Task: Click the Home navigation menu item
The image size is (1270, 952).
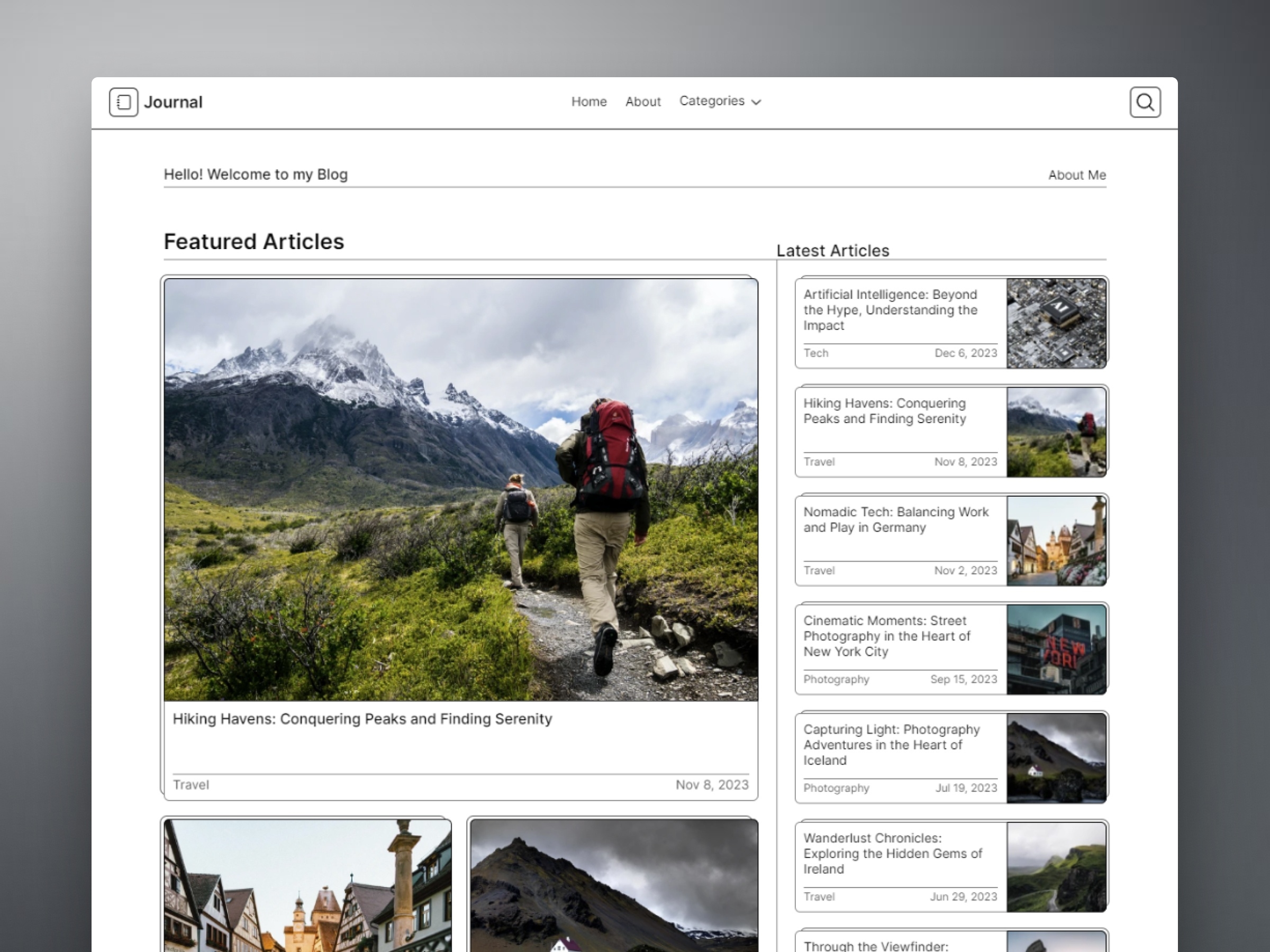Action: 589,101
